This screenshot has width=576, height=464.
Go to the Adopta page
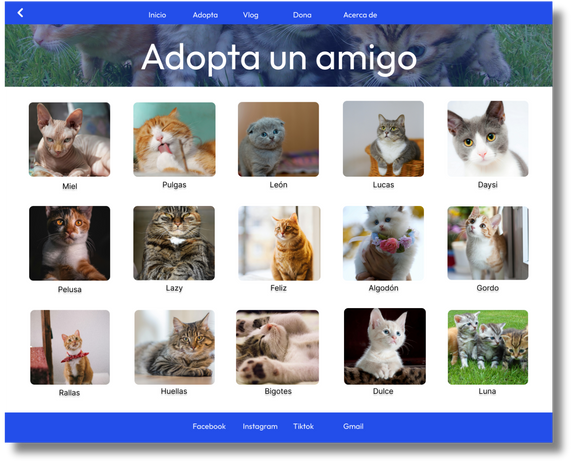pyautogui.click(x=205, y=15)
